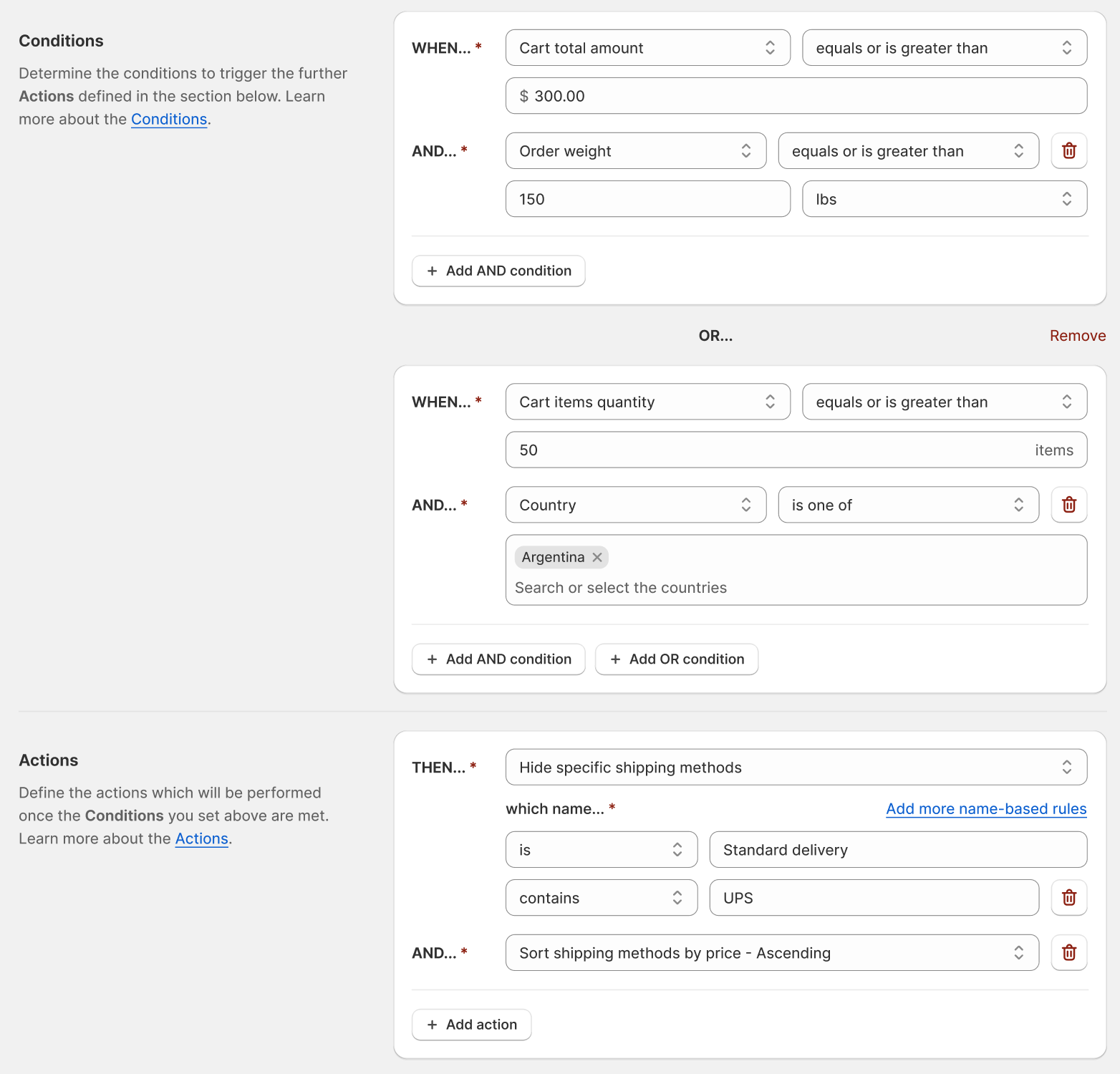Focus the 150 weight value field

[648, 199]
